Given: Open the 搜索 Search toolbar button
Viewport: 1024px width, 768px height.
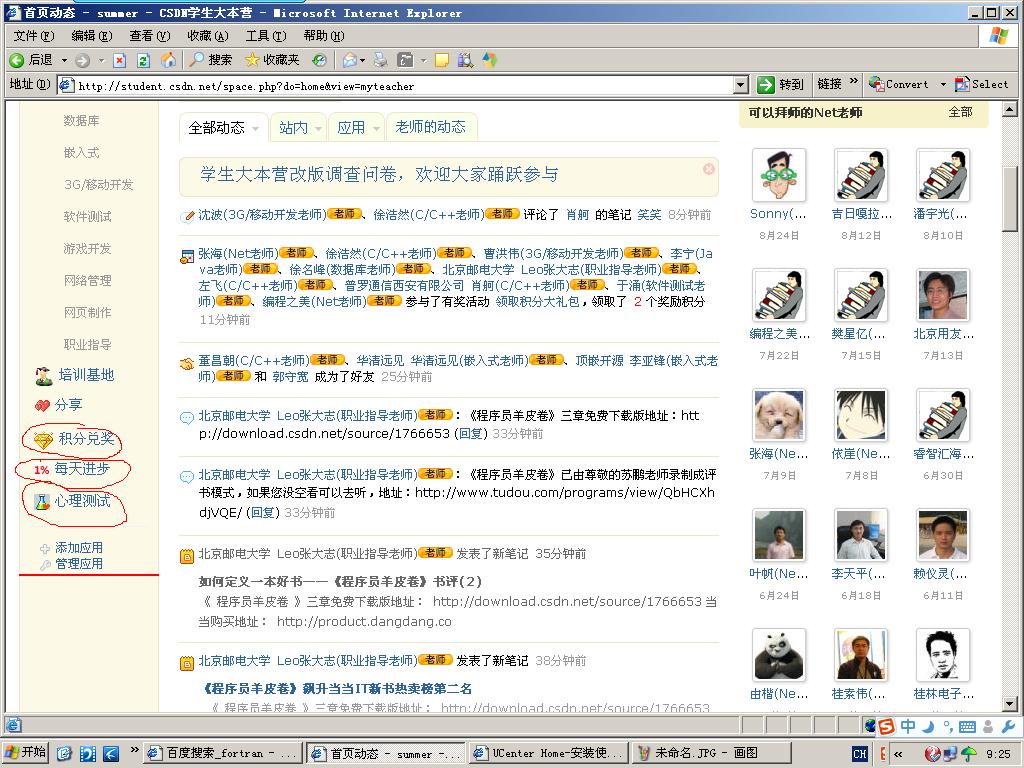Looking at the screenshot, I should tap(210, 60).
